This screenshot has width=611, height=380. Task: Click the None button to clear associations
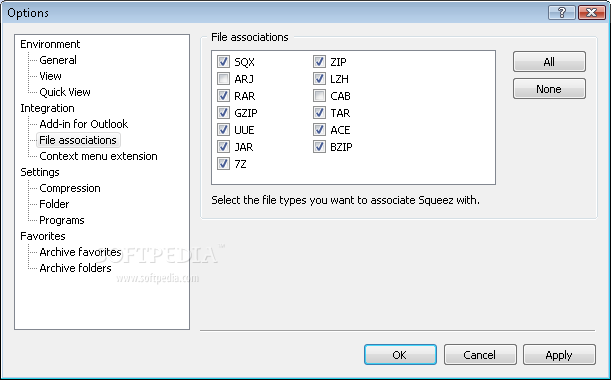(549, 89)
